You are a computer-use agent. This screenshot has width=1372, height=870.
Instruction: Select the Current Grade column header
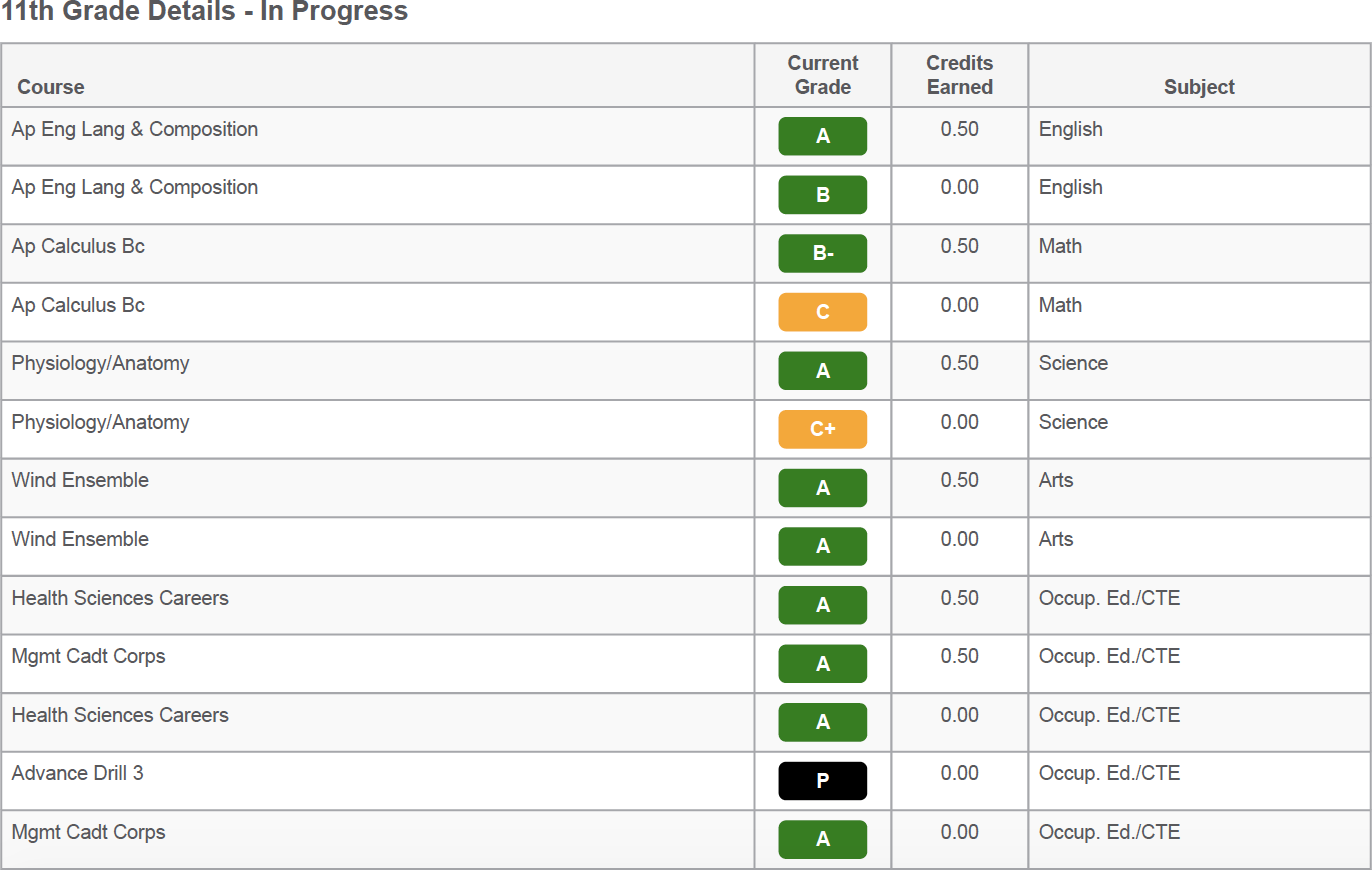pos(823,75)
